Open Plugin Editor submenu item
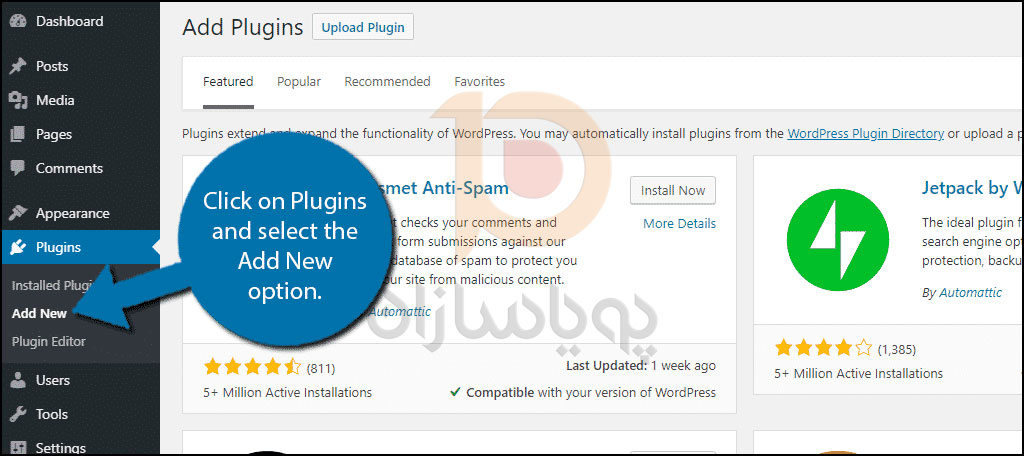 [48, 341]
